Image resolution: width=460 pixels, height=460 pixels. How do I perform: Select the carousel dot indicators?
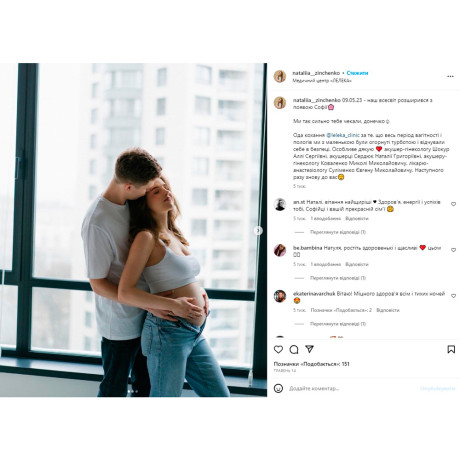(x=132, y=391)
